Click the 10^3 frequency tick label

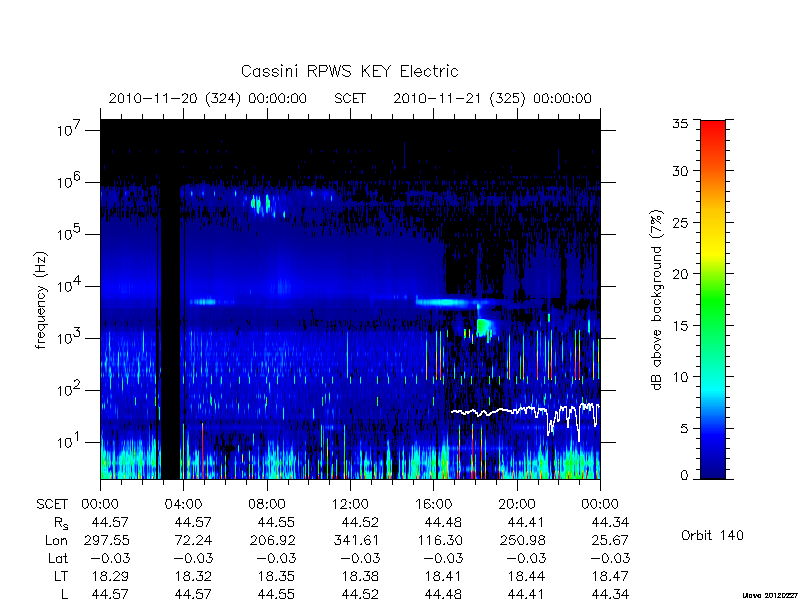70,337
